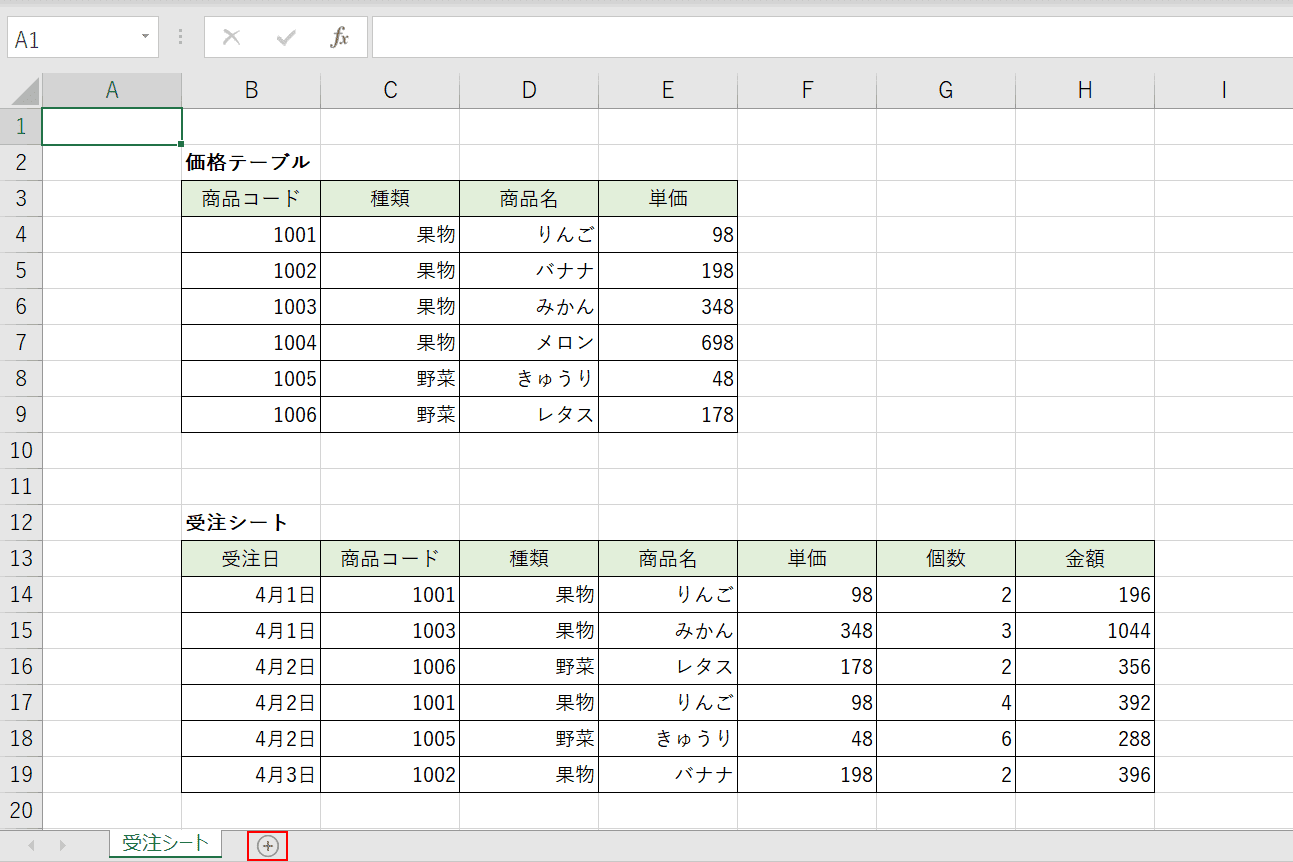The image size is (1293, 862).
Task: Select column C header
Action: (x=390, y=90)
